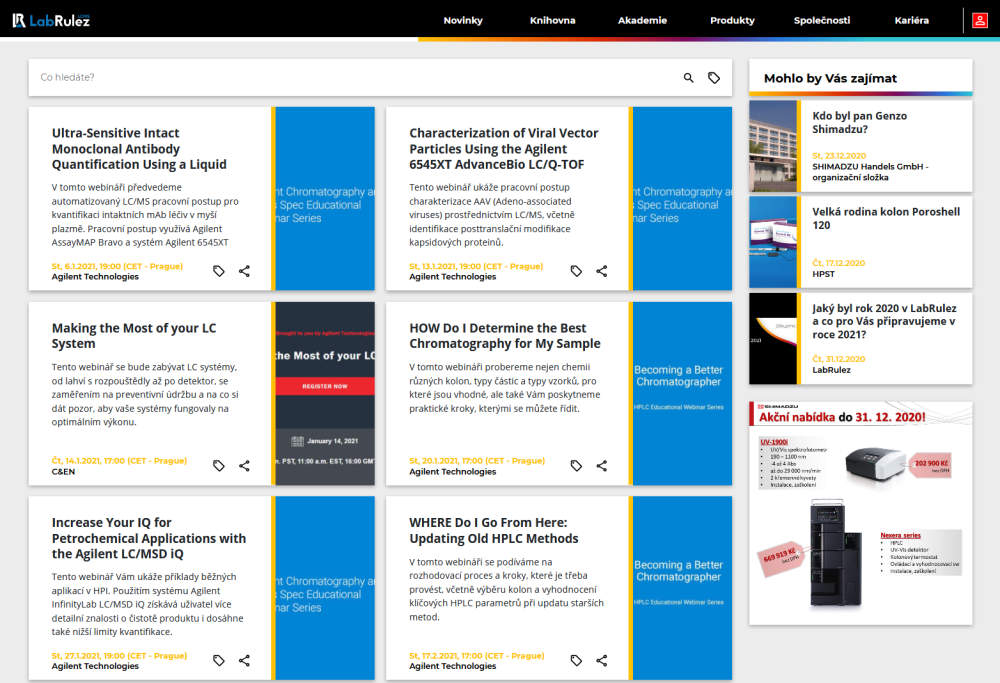Open the Shimadzu 'Akční nabídka' ad banner
The width and height of the screenshot is (1000, 683).
coord(861,513)
